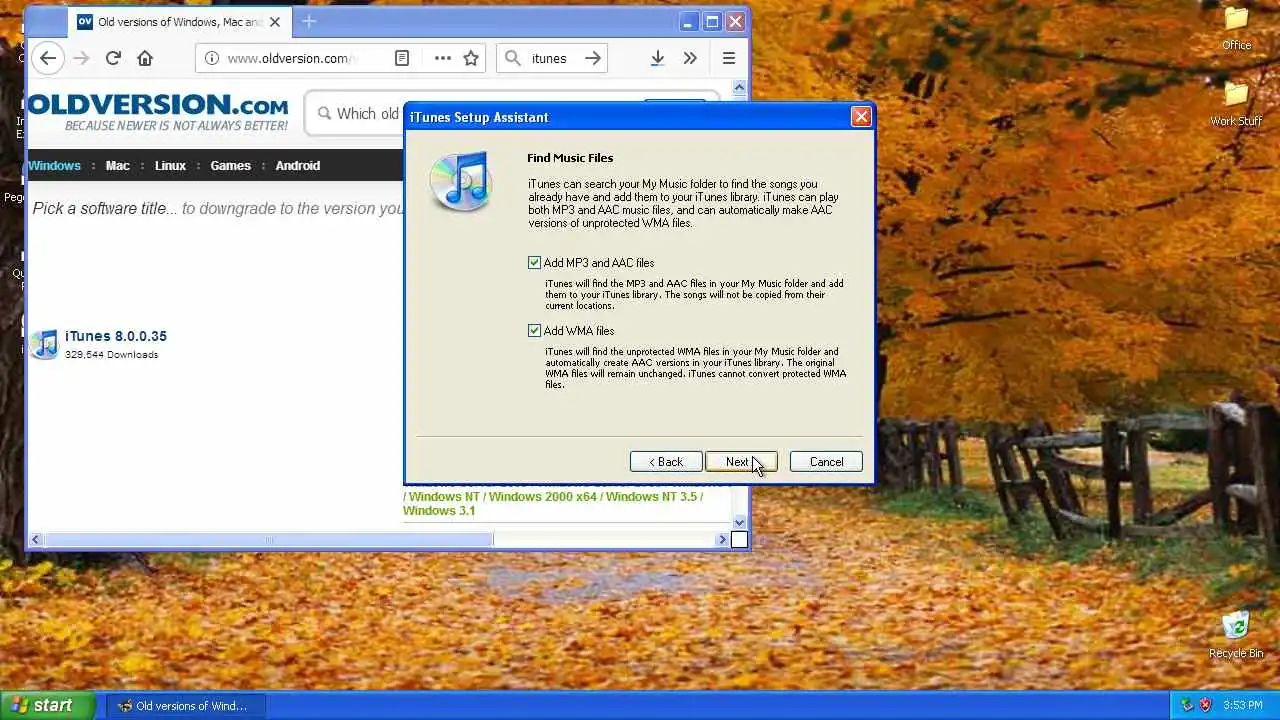Screen dimensions: 1280x720
Task: Show site information for oldversion.com
Action: pos(211,58)
